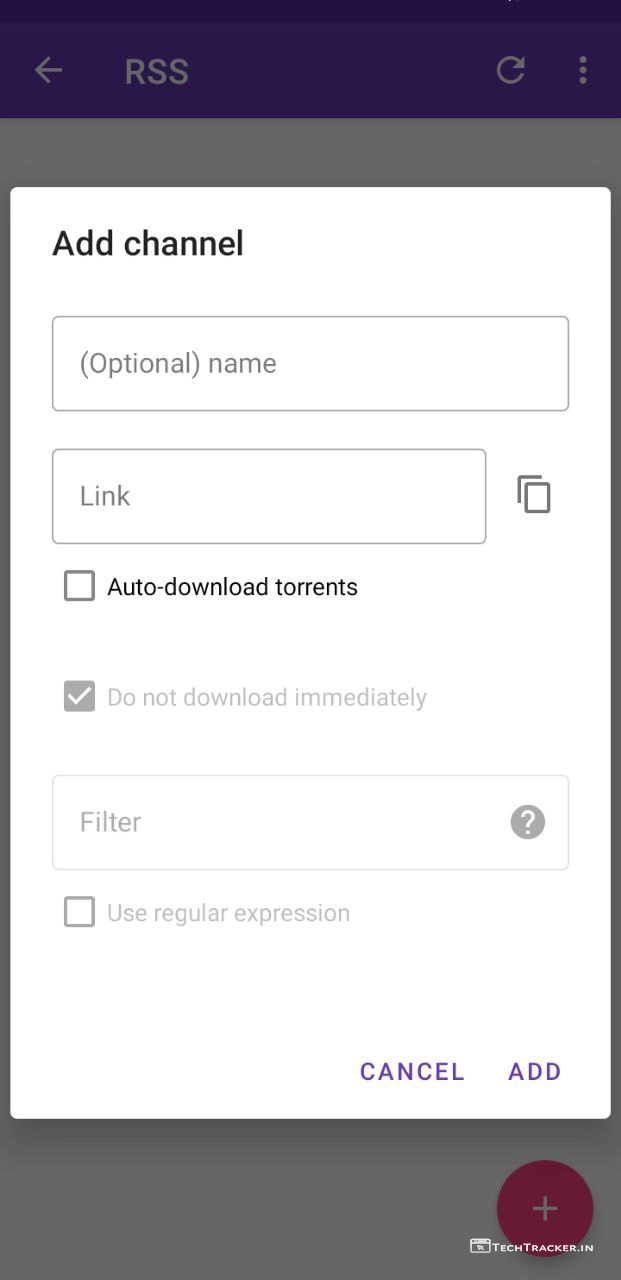Tap the Auto-download torrents label text

[232, 587]
